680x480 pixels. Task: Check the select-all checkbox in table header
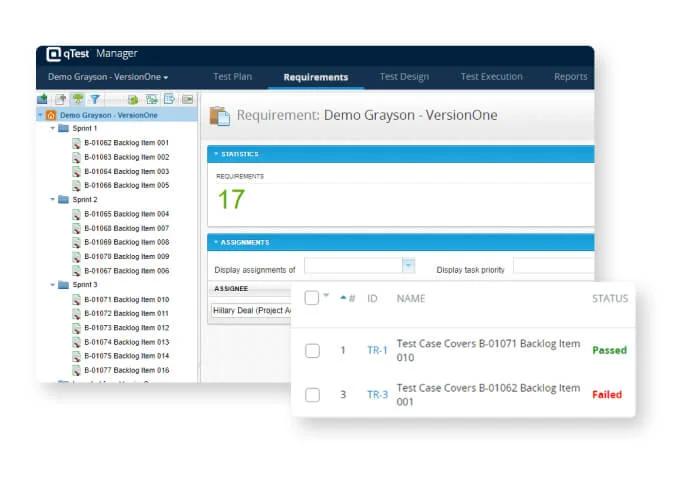[312, 298]
